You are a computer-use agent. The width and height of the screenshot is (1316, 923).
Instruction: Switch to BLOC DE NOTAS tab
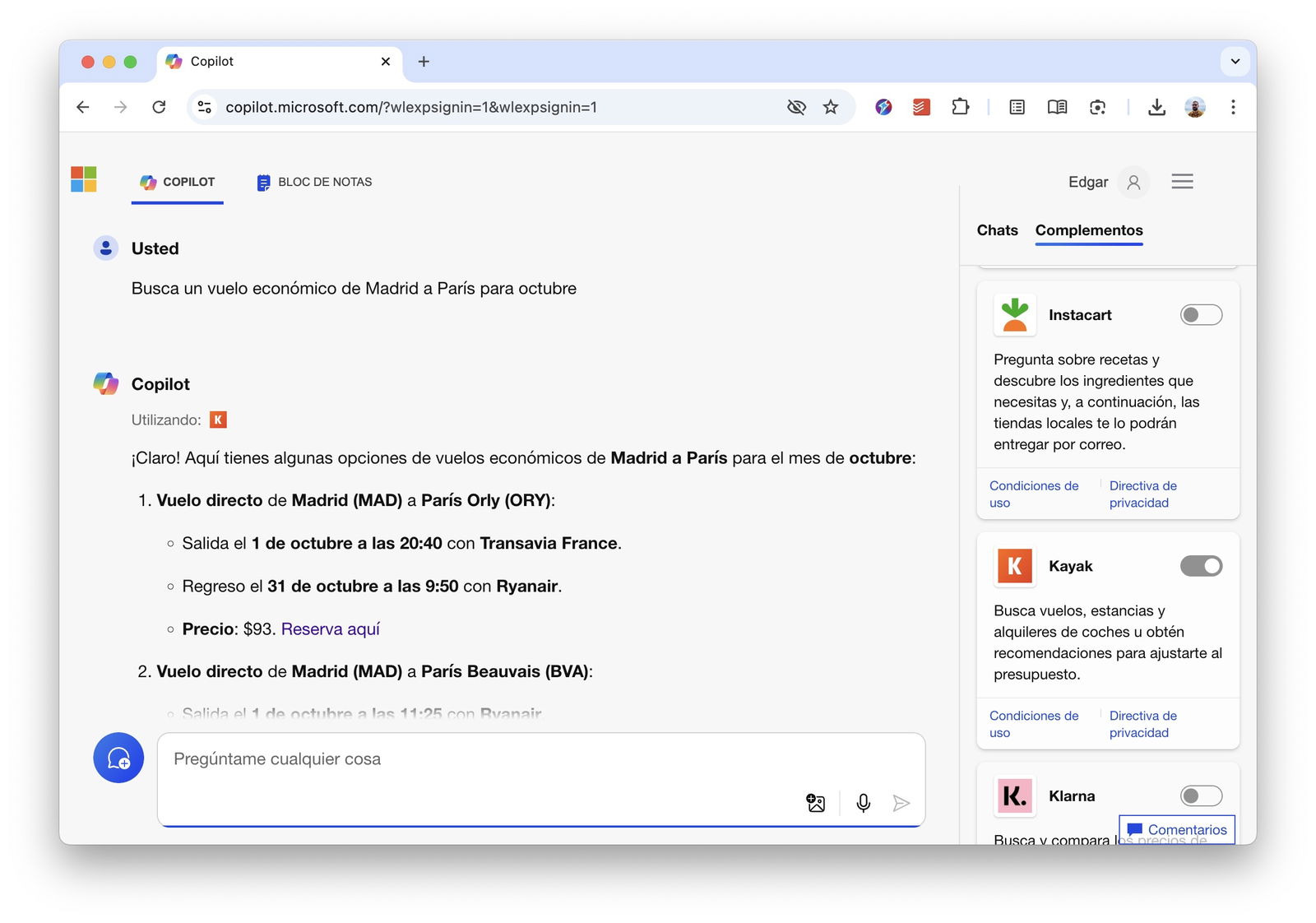[314, 182]
